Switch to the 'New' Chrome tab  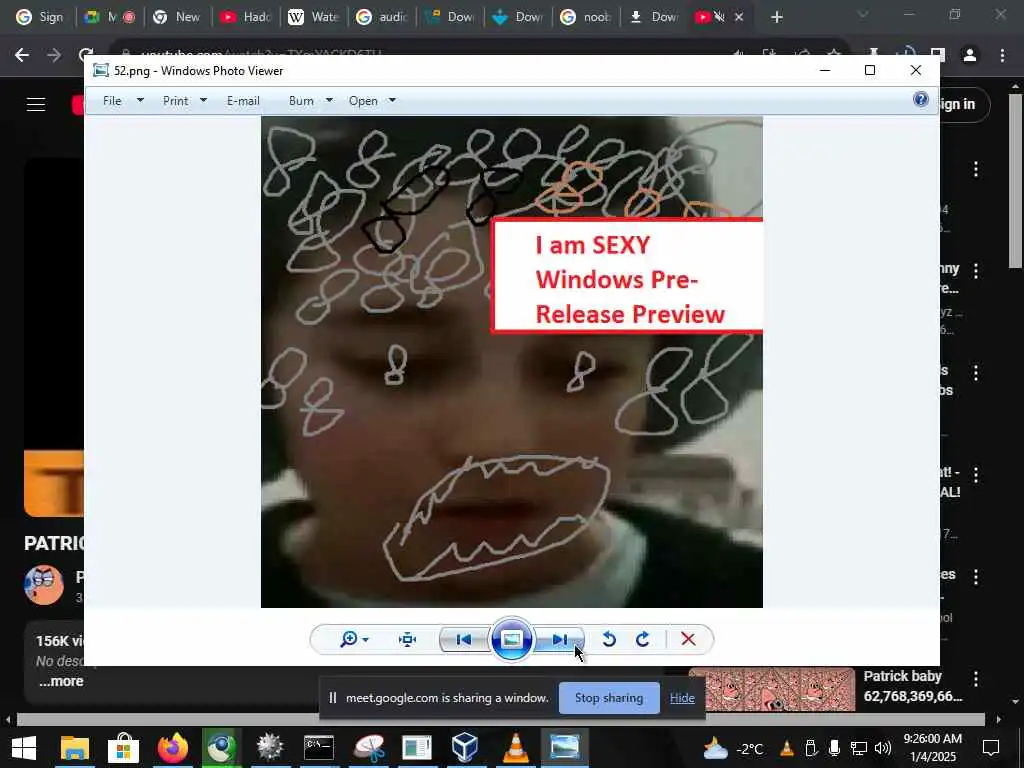pyautogui.click(x=177, y=17)
